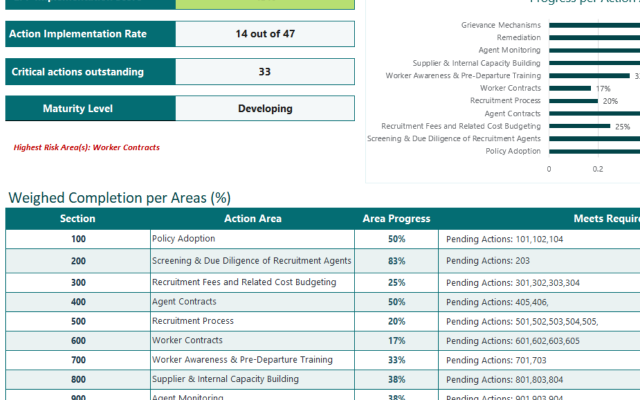Select the 38% progress for Supplier Capacity Building
Screen dimensions: 640x400
point(396,380)
